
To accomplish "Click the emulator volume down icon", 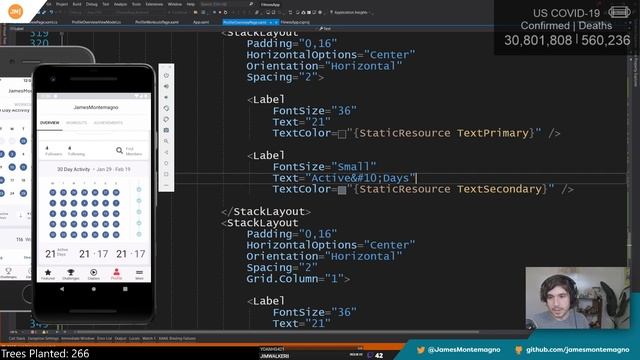I will [166, 98].
